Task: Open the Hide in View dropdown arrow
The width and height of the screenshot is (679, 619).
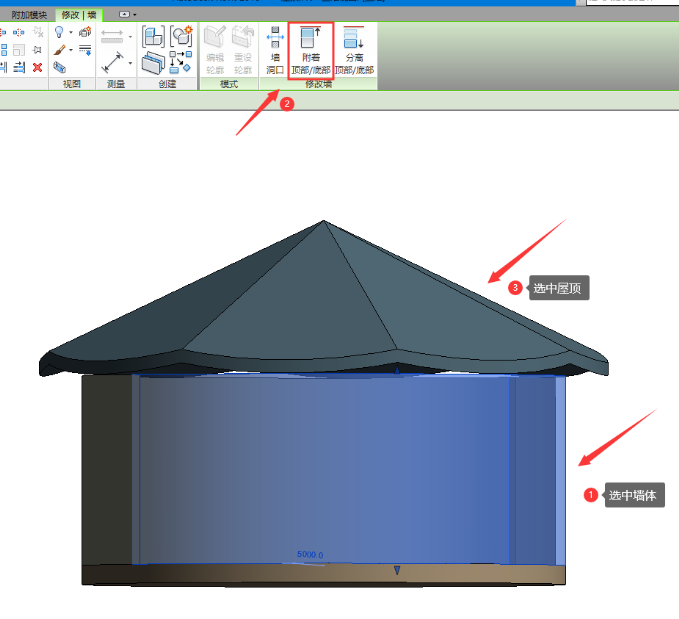Action: point(71,32)
